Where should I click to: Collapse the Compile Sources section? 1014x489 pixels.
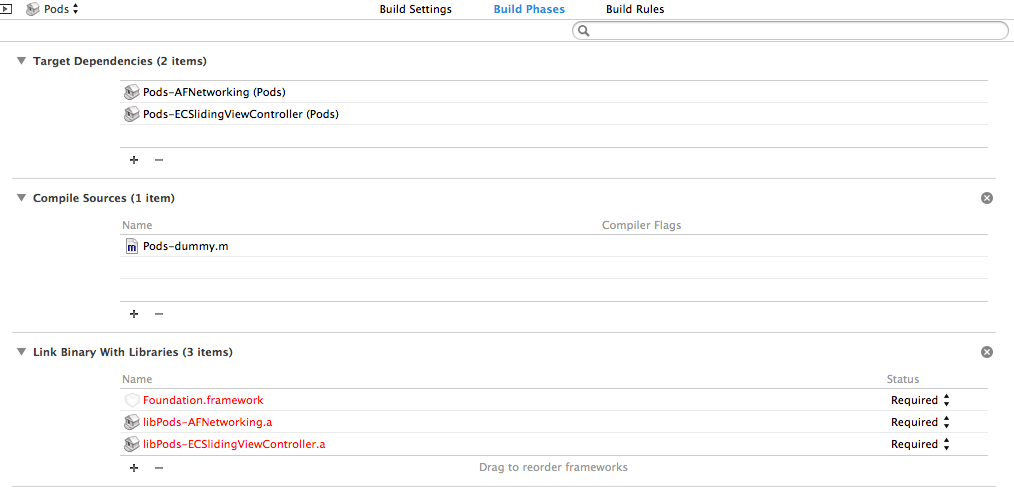click(x=22, y=198)
